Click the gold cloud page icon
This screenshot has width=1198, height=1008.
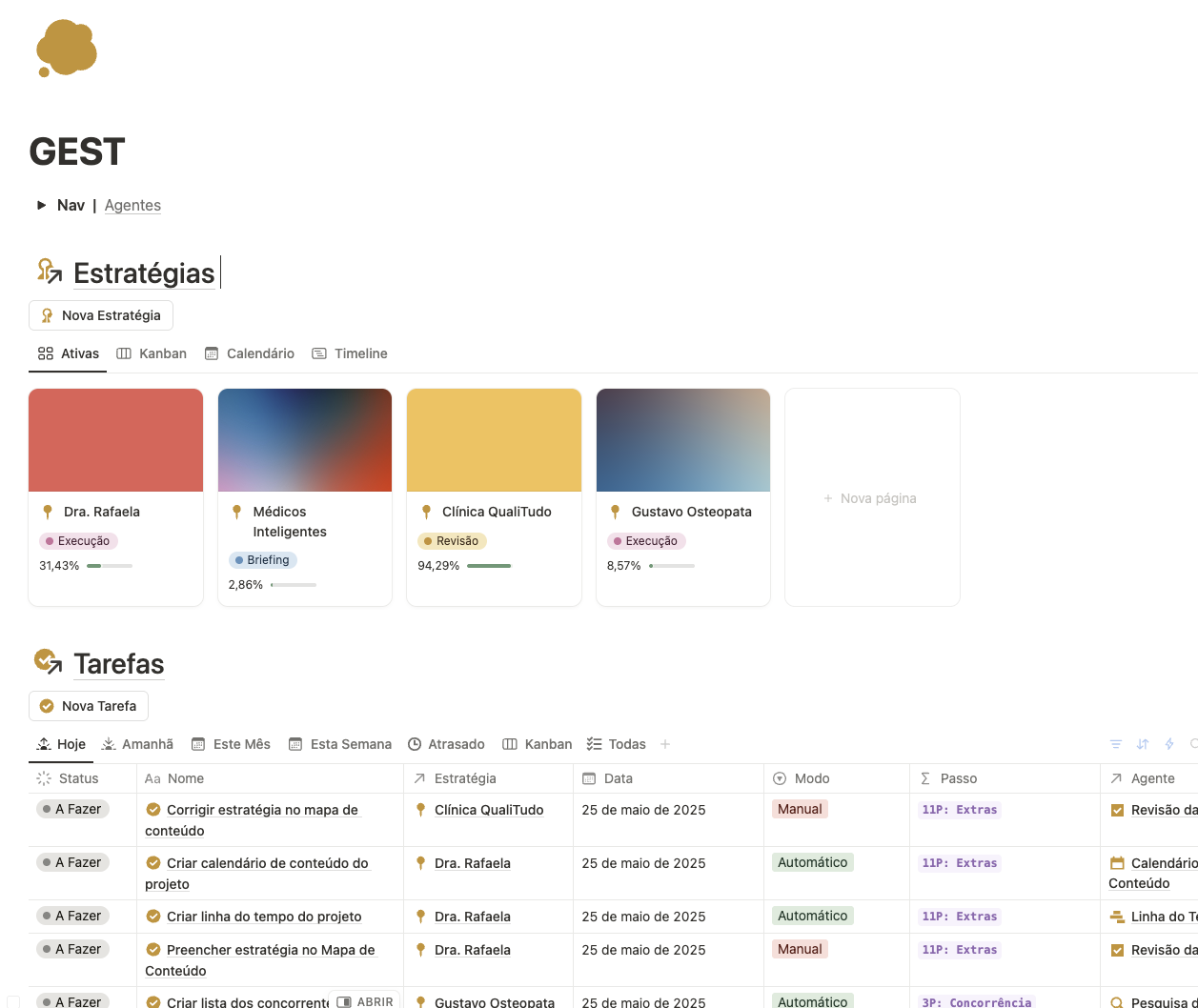point(67,49)
